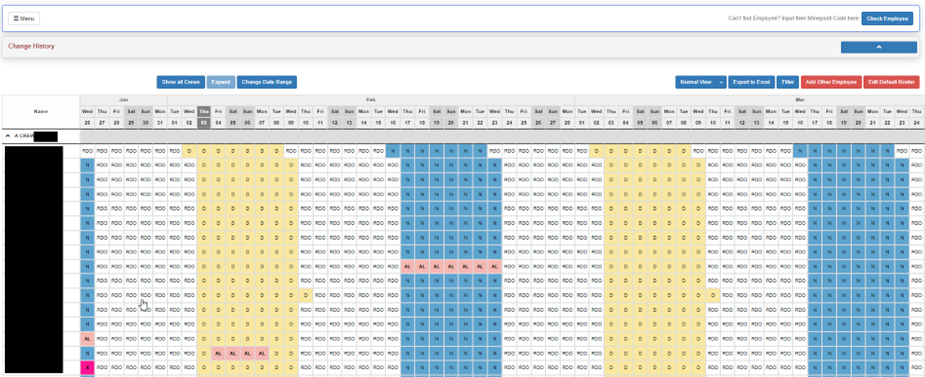Click Show all Crews
The width and height of the screenshot is (925, 377).
click(180, 82)
